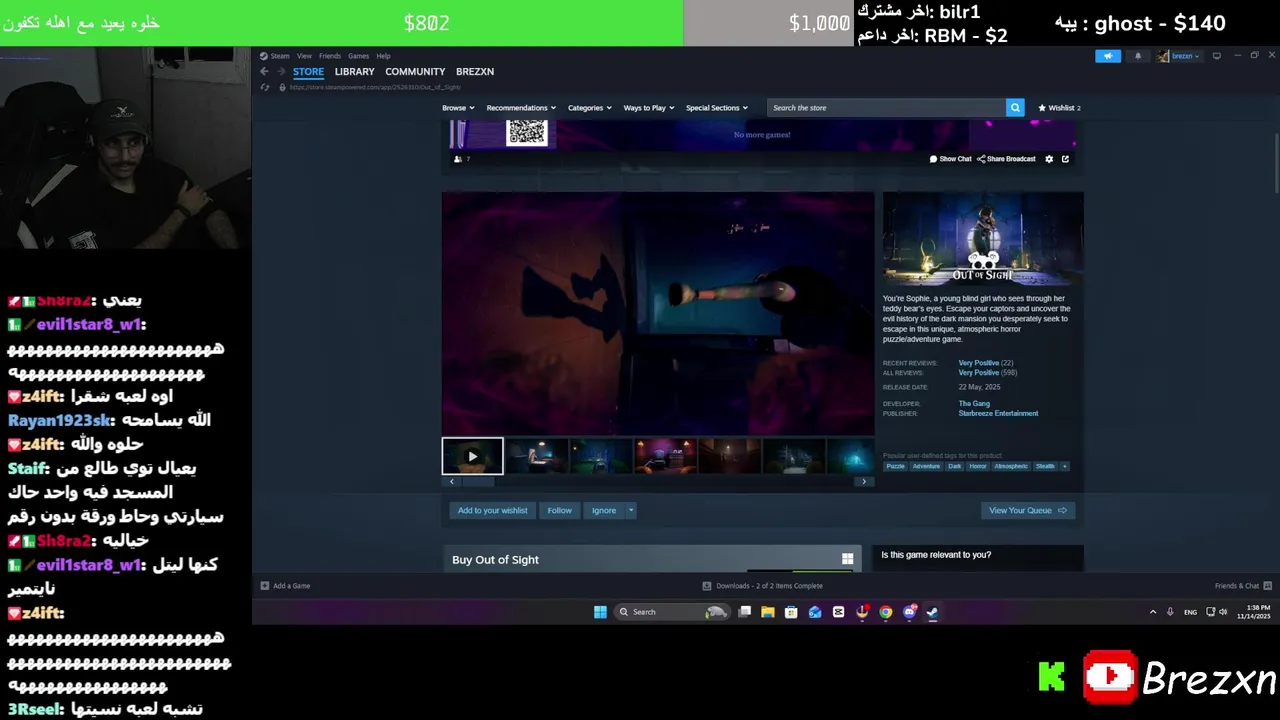Select the video trailer thumbnail

click(x=472, y=456)
